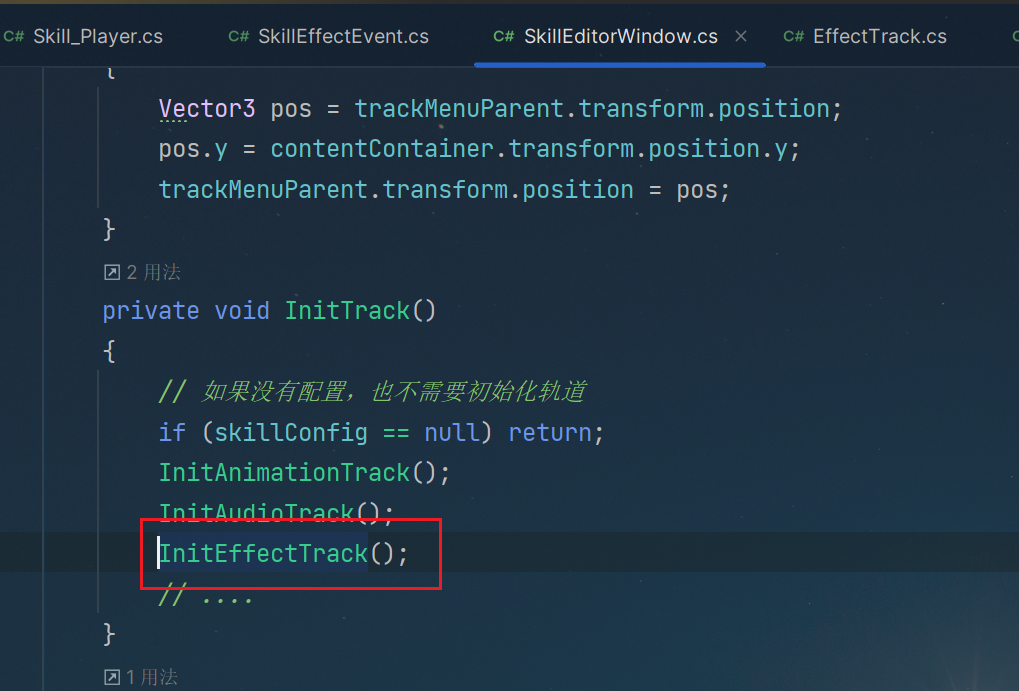Viewport: 1019px width, 691px height.
Task: Click the Vector3 type name
Action: [207, 109]
